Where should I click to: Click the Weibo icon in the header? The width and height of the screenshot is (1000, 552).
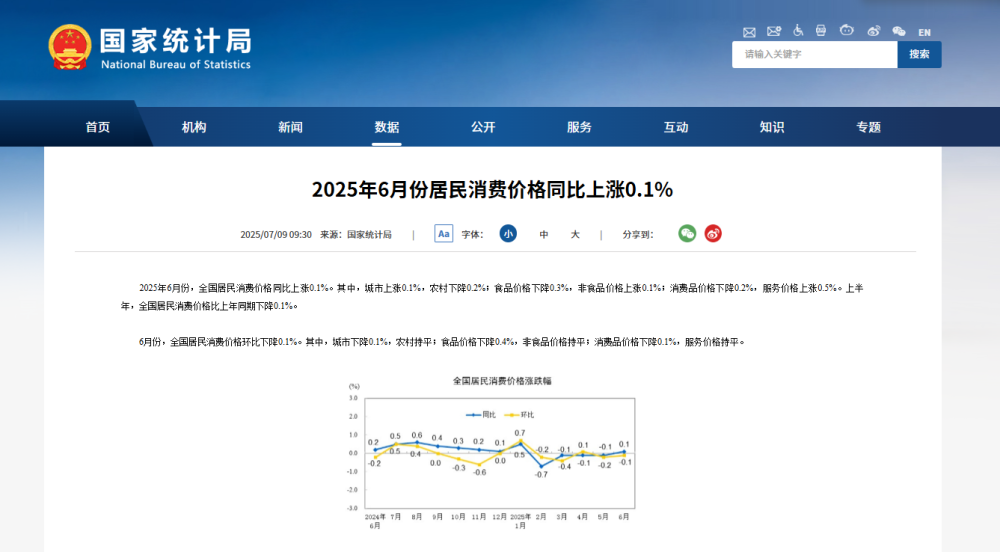point(873,31)
